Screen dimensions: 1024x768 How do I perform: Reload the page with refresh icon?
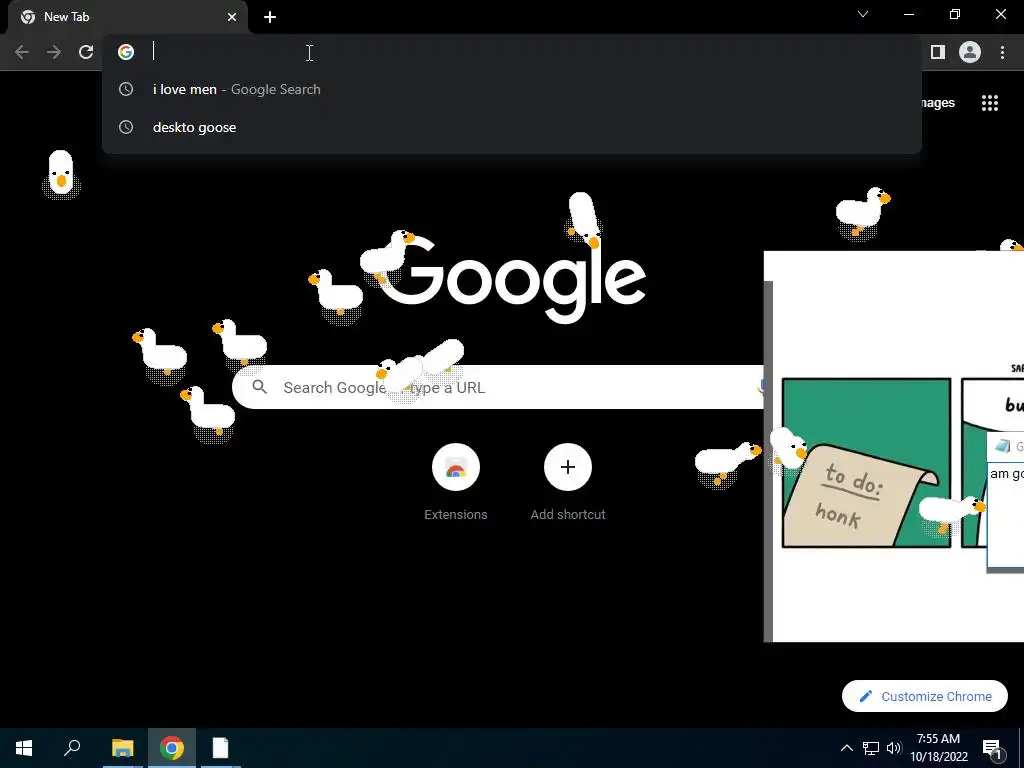[86, 52]
